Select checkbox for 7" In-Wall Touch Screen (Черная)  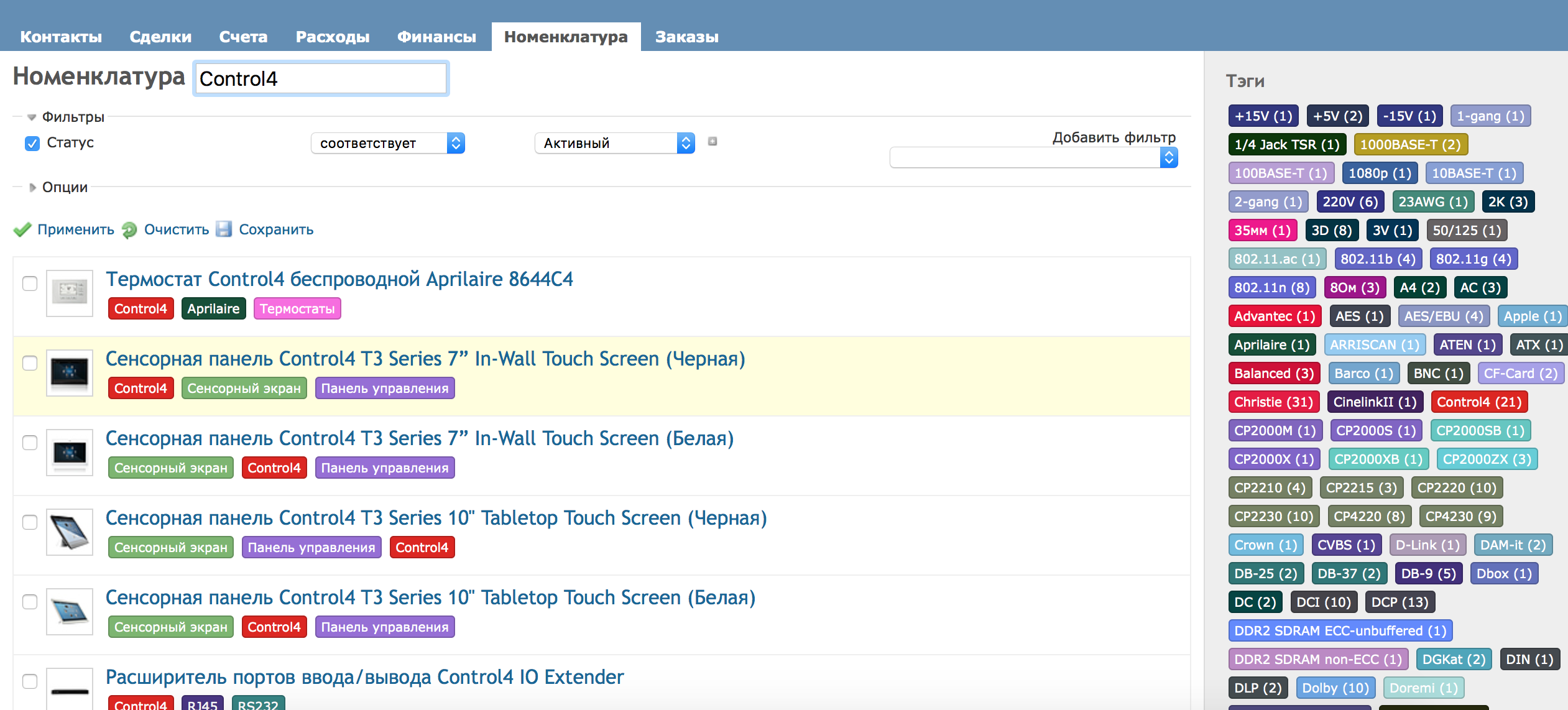coord(30,363)
